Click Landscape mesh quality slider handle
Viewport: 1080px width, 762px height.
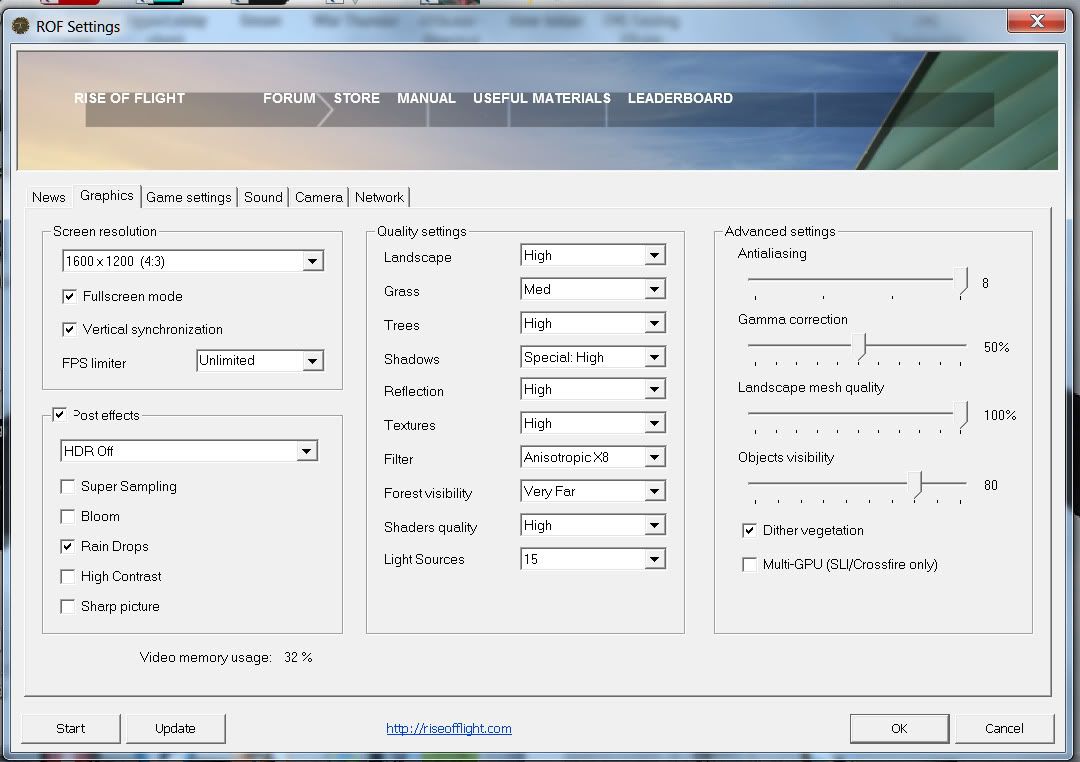pyautogui.click(x=961, y=415)
